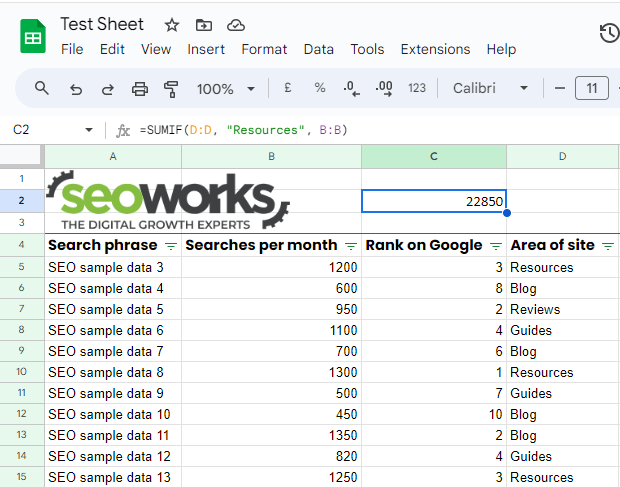620x487 pixels.
Task: Open the File menu
Action: tap(72, 49)
